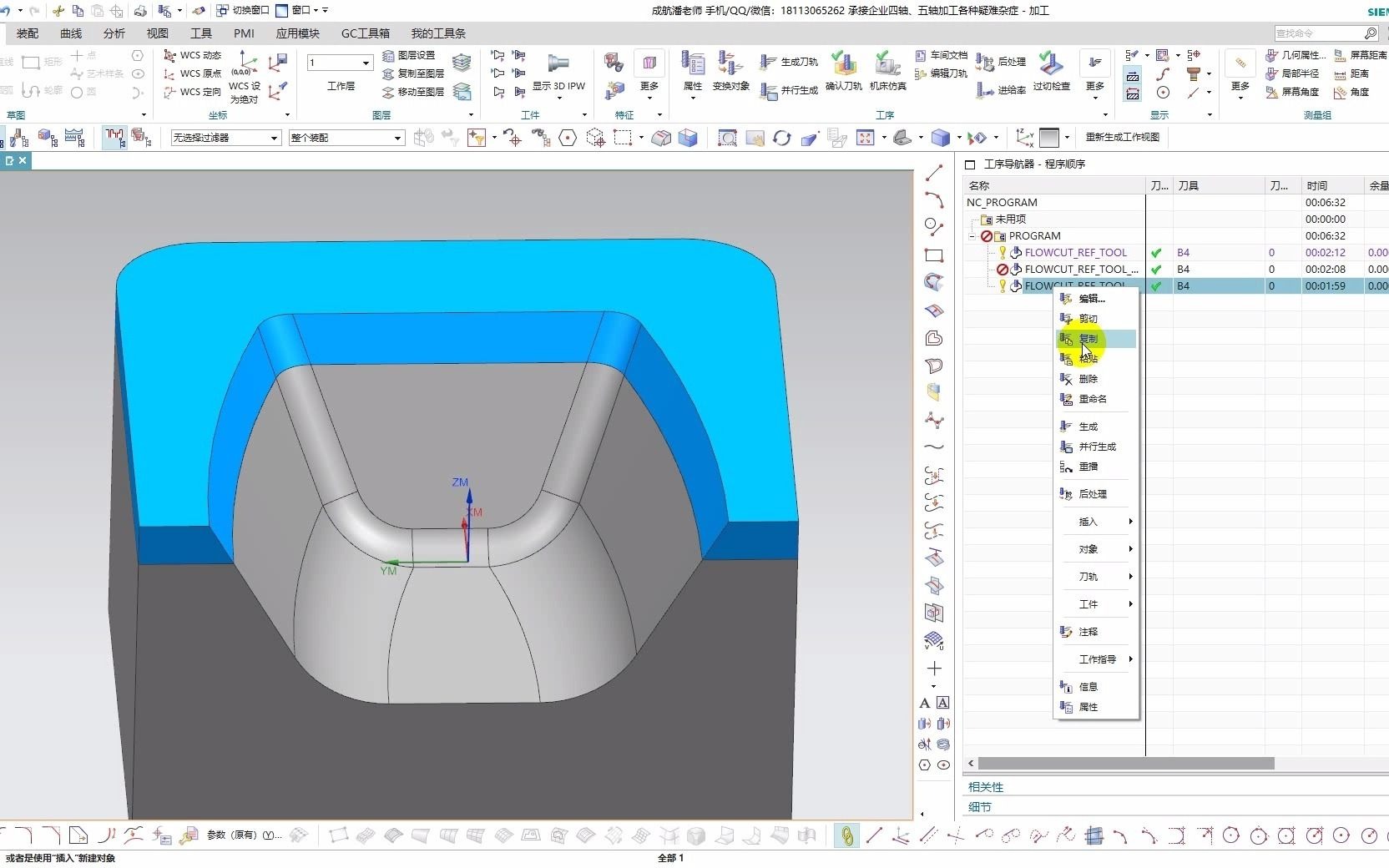The image size is (1389, 868).
Task: Click the 角度 measure tool
Action: point(1352,92)
